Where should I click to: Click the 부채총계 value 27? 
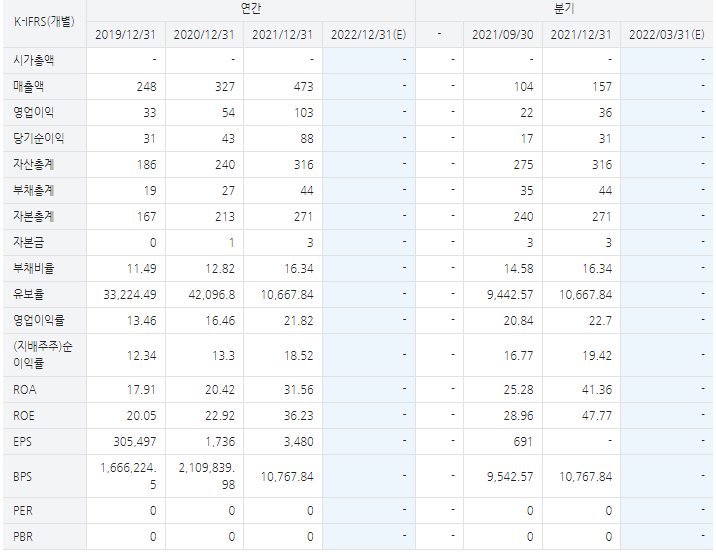point(228,191)
